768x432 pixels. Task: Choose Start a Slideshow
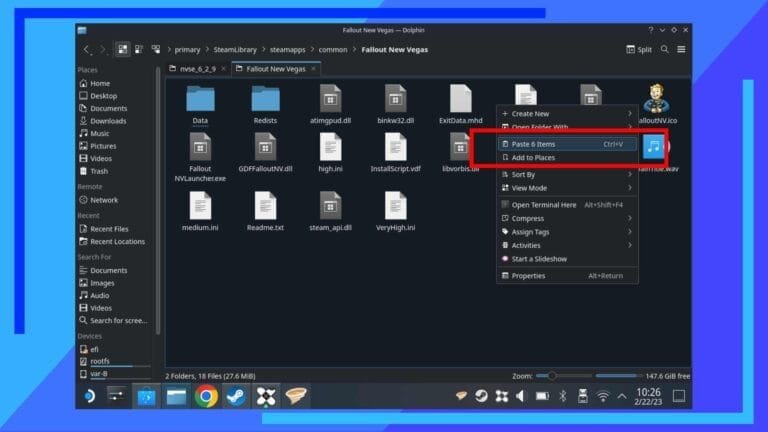coord(567,259)
